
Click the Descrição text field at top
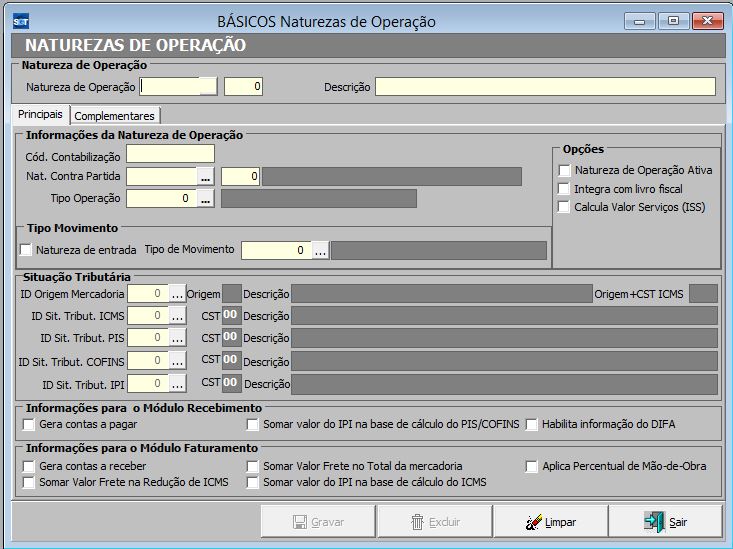(545, 87)
